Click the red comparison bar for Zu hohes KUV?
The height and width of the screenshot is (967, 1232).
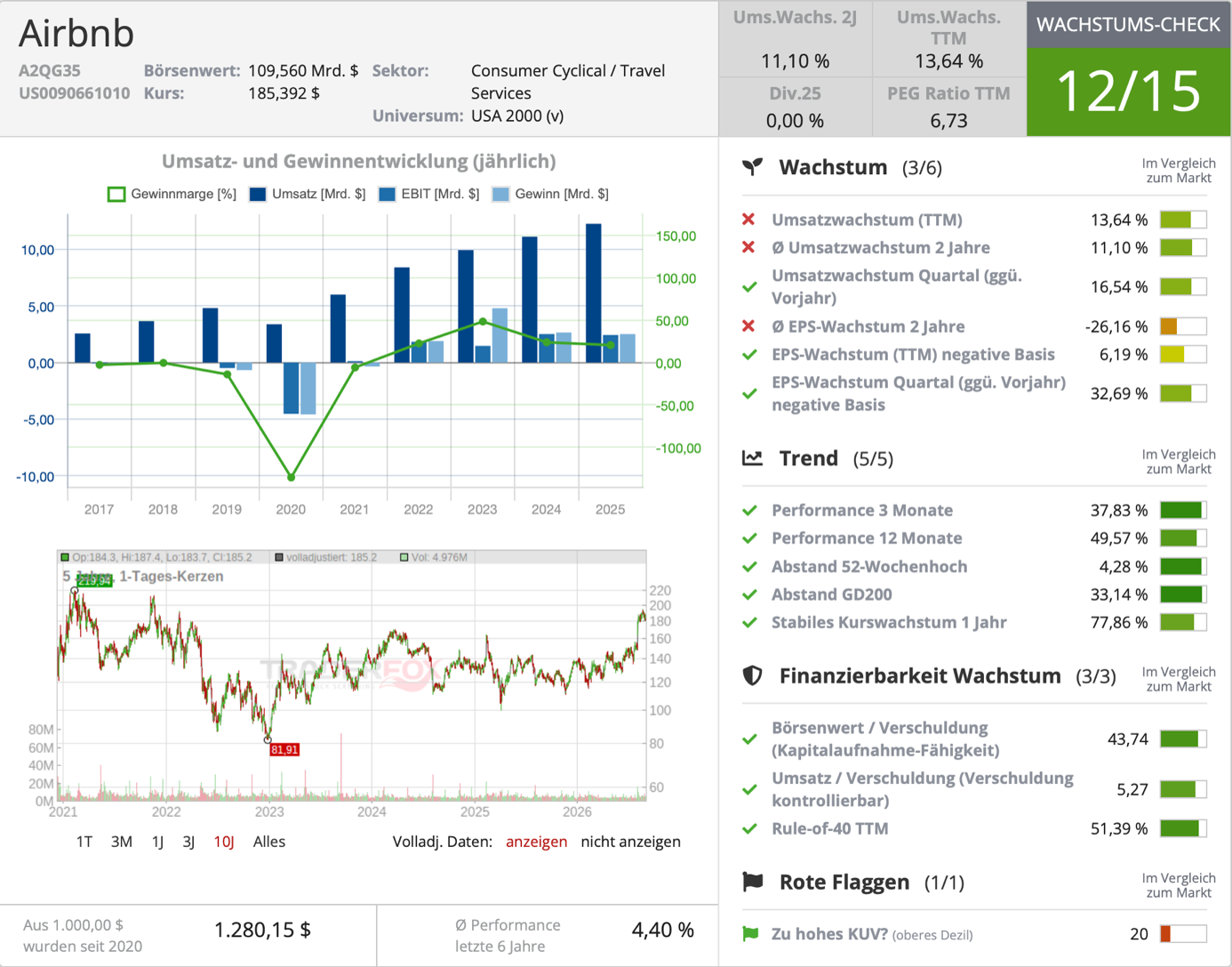[x=1183, y=934]
